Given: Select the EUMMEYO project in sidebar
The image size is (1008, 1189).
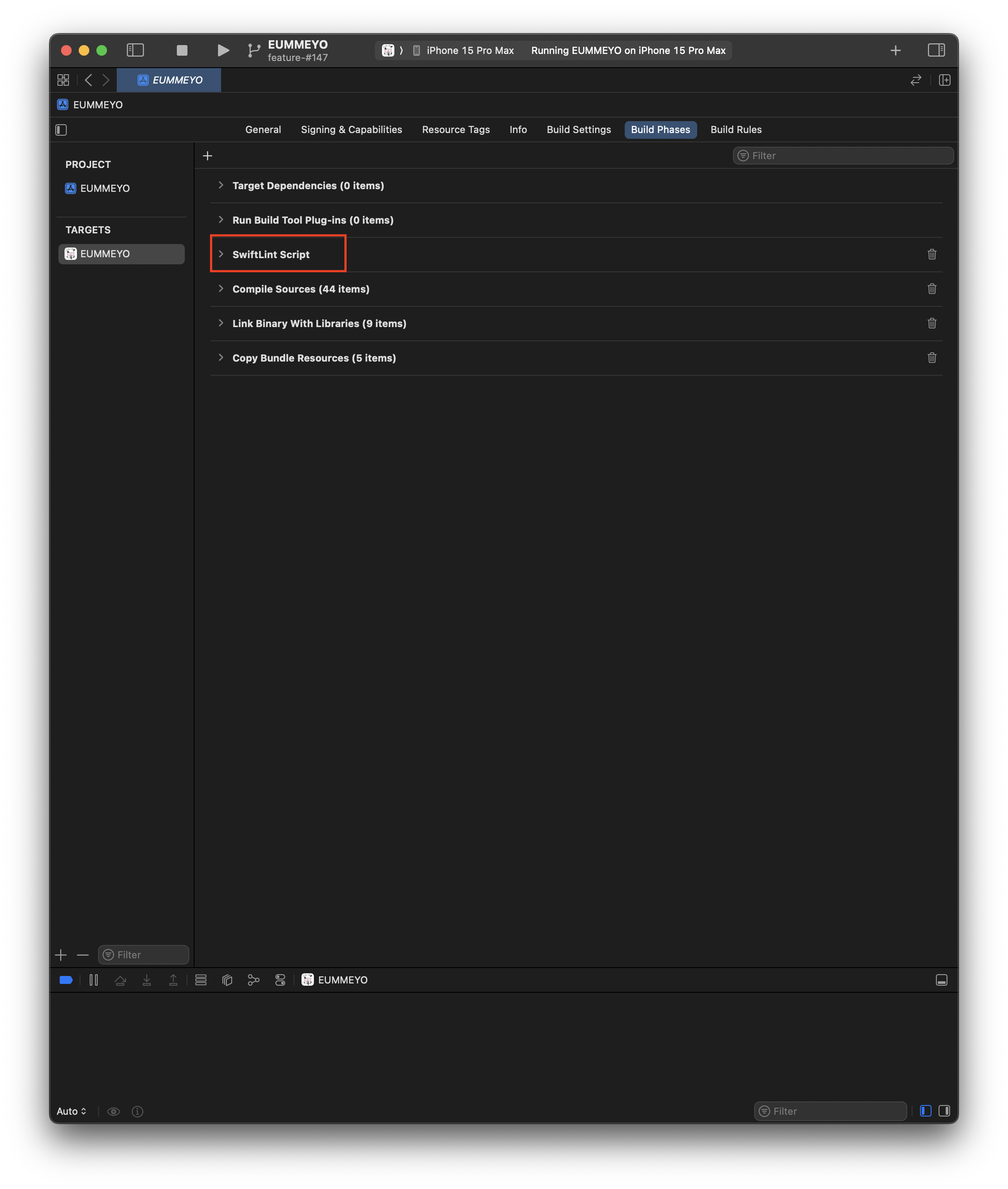Looking at the screenshot, I should (x=105, y=188).
